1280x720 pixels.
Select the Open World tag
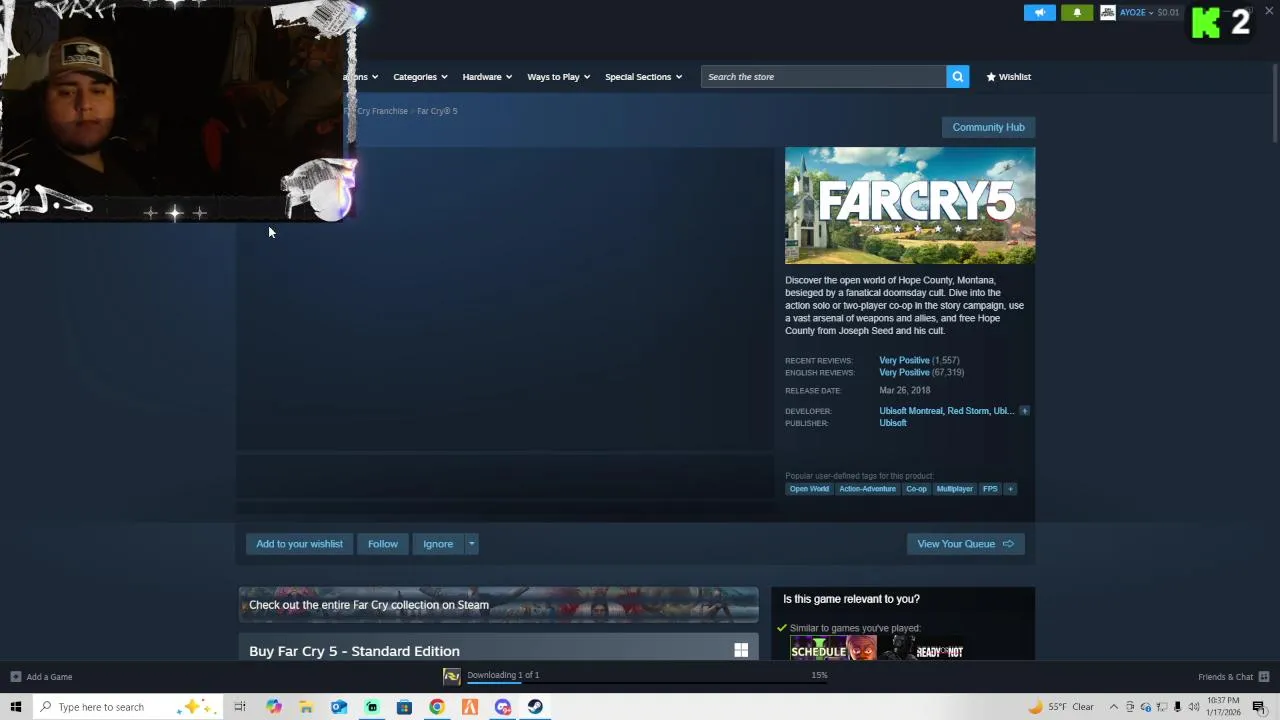click(809, 489)
